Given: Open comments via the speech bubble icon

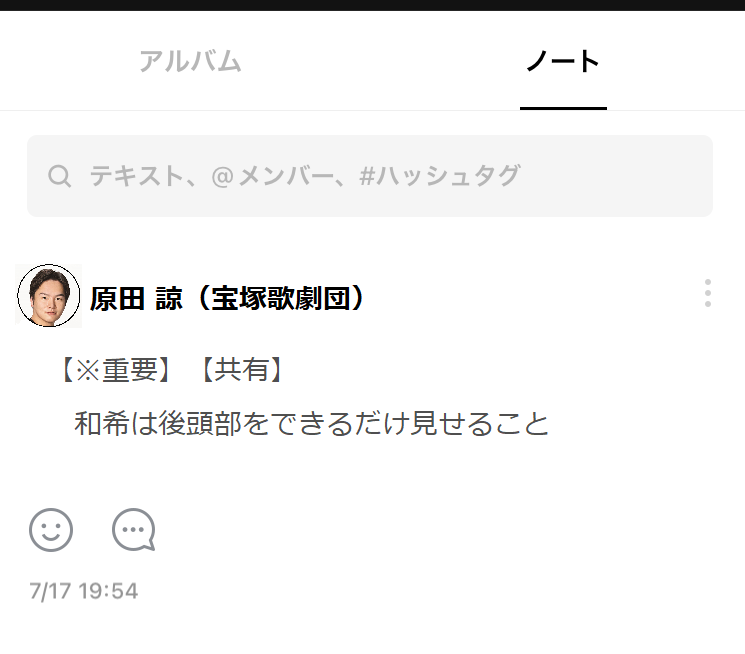Looking at the screenshot, I should 134,530.
